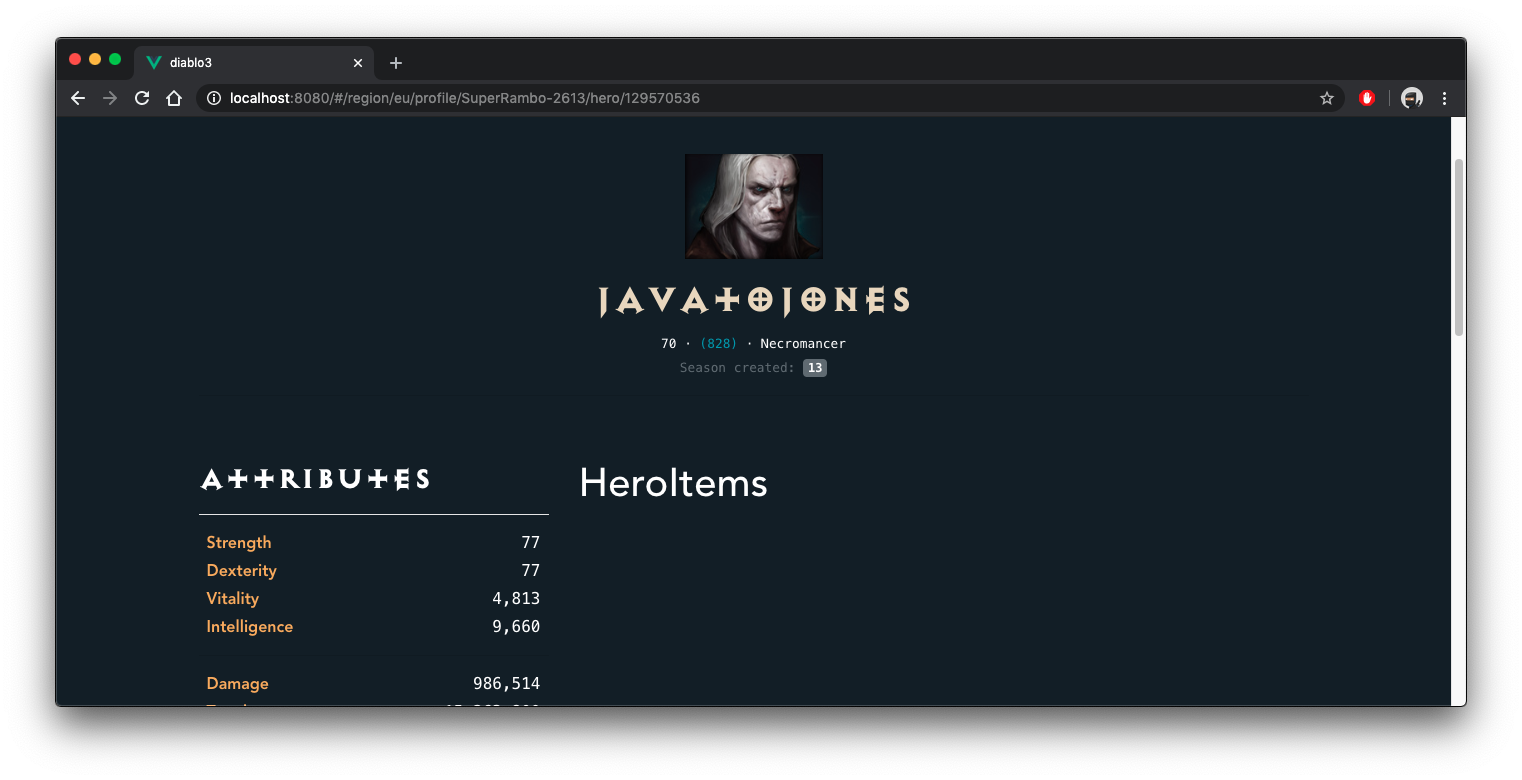
Task: Click the JAVATOJONES hero name
Action: (x=754, y=301)
